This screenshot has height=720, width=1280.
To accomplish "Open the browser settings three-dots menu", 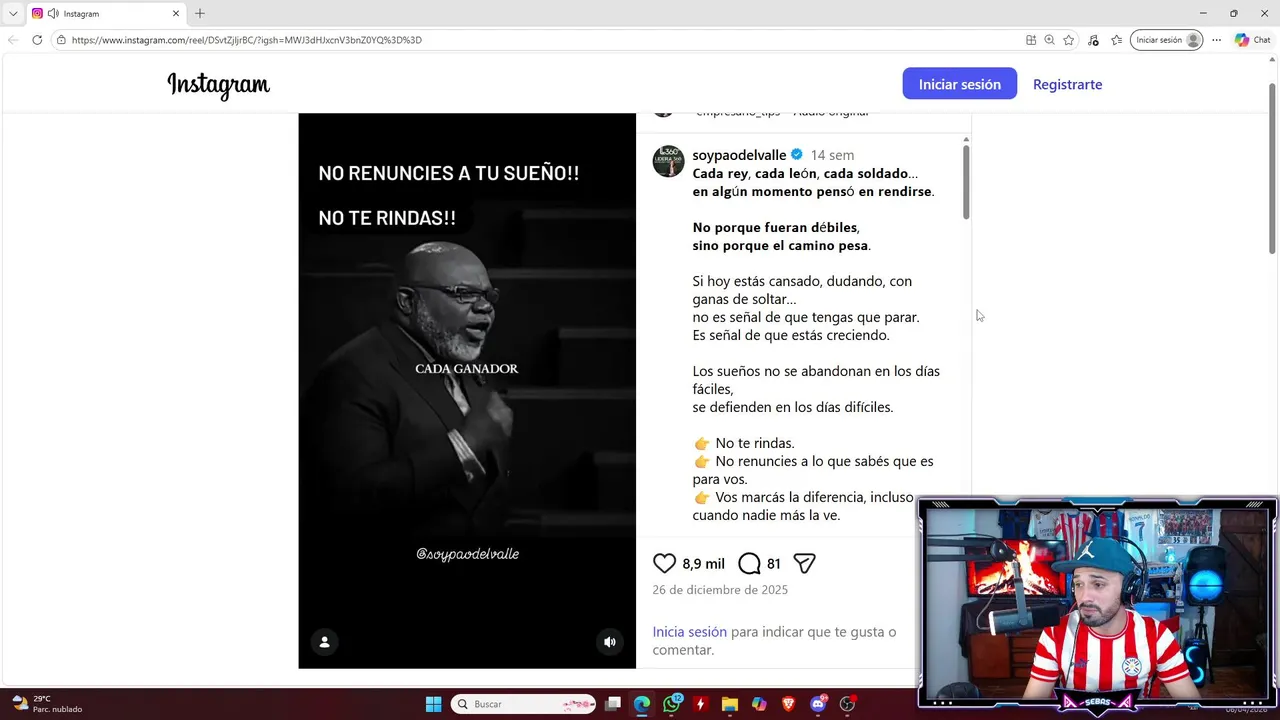I will [x=1216, y=40].
